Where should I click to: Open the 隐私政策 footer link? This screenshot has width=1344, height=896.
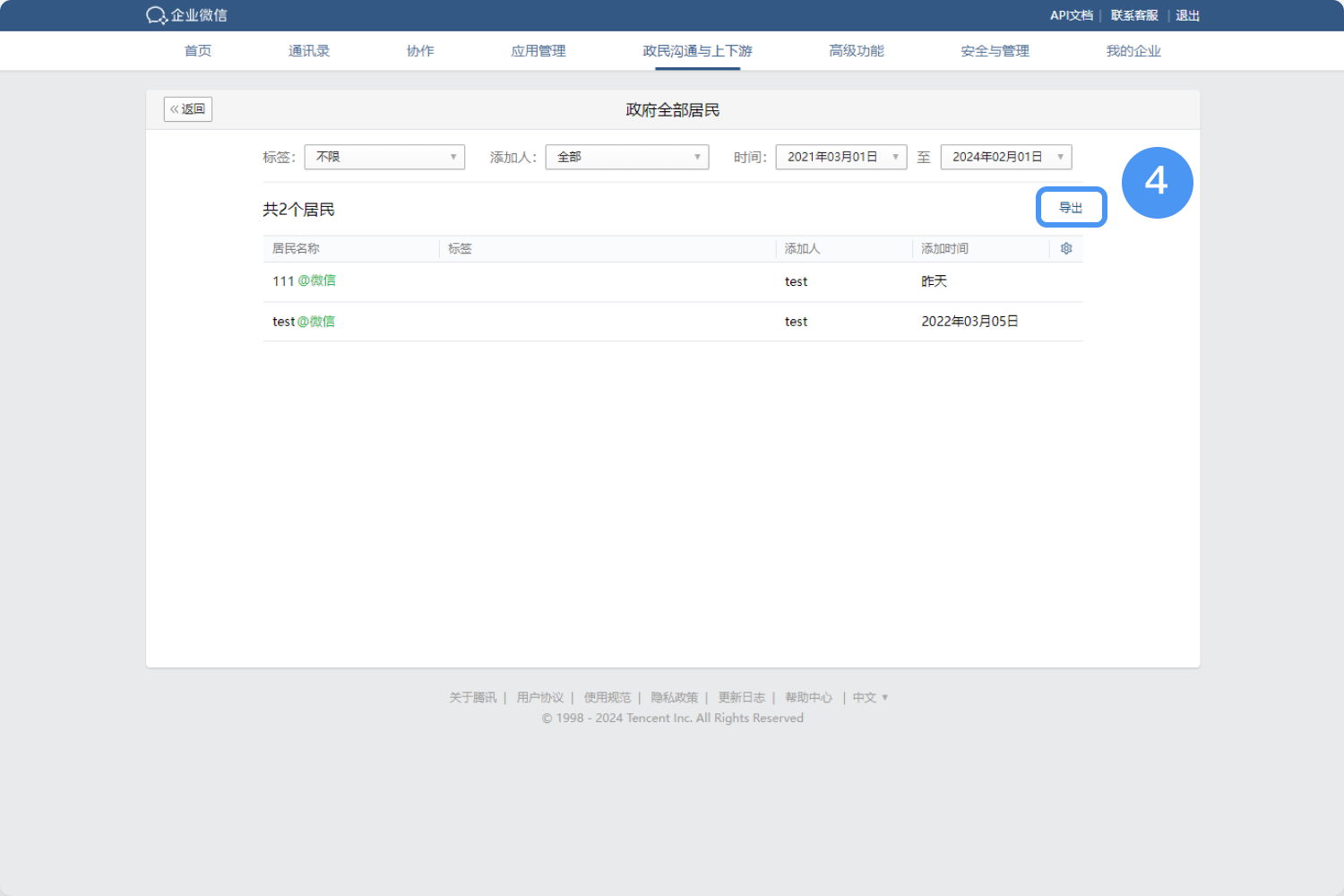click(674, 697)
